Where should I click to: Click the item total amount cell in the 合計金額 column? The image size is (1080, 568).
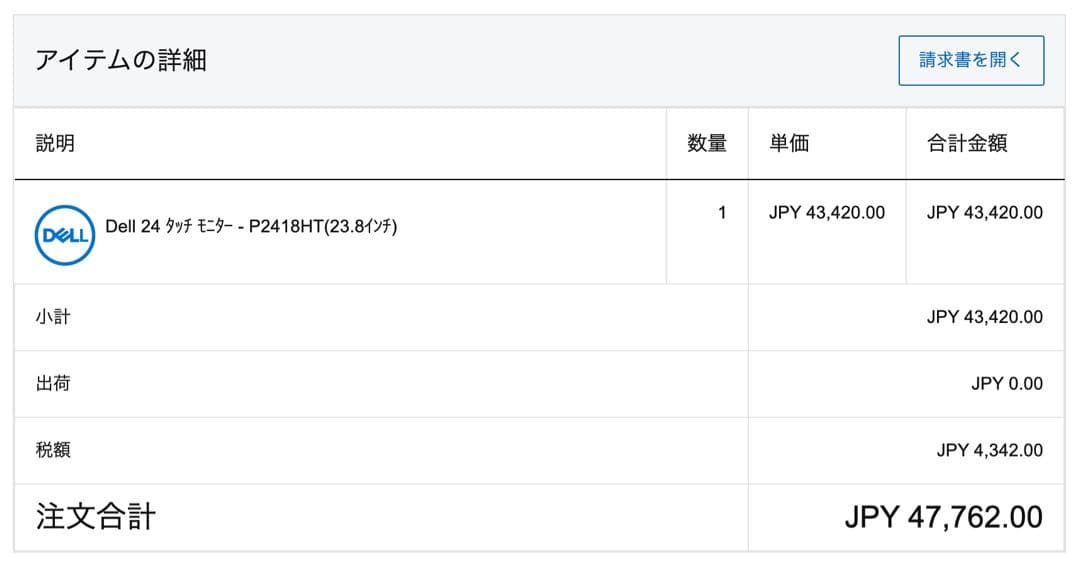[985, 212]
